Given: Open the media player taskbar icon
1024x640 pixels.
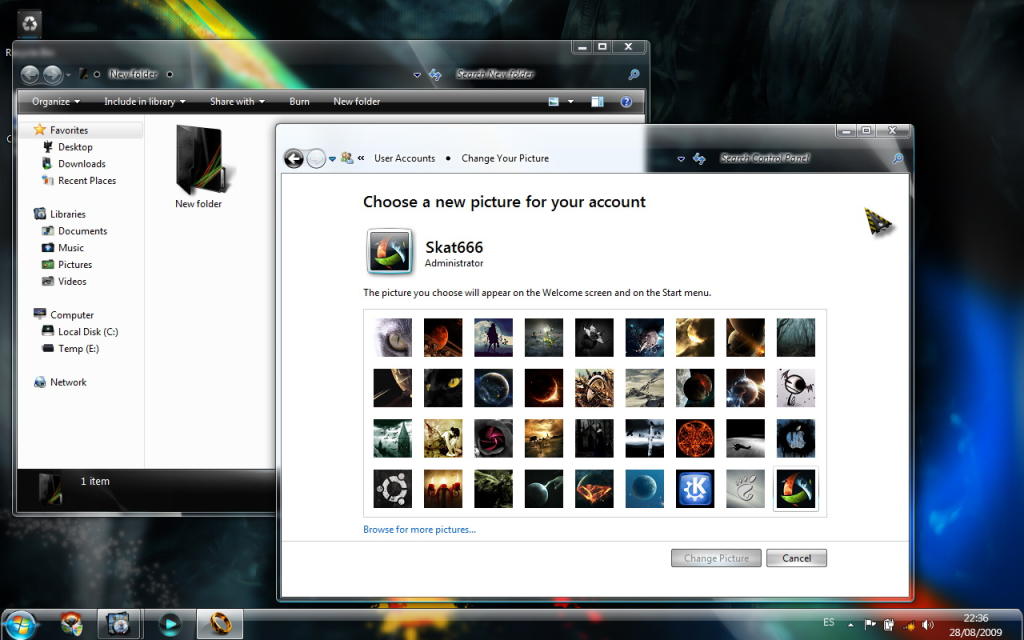Looking at the screenshot, I should pos(170,624).
